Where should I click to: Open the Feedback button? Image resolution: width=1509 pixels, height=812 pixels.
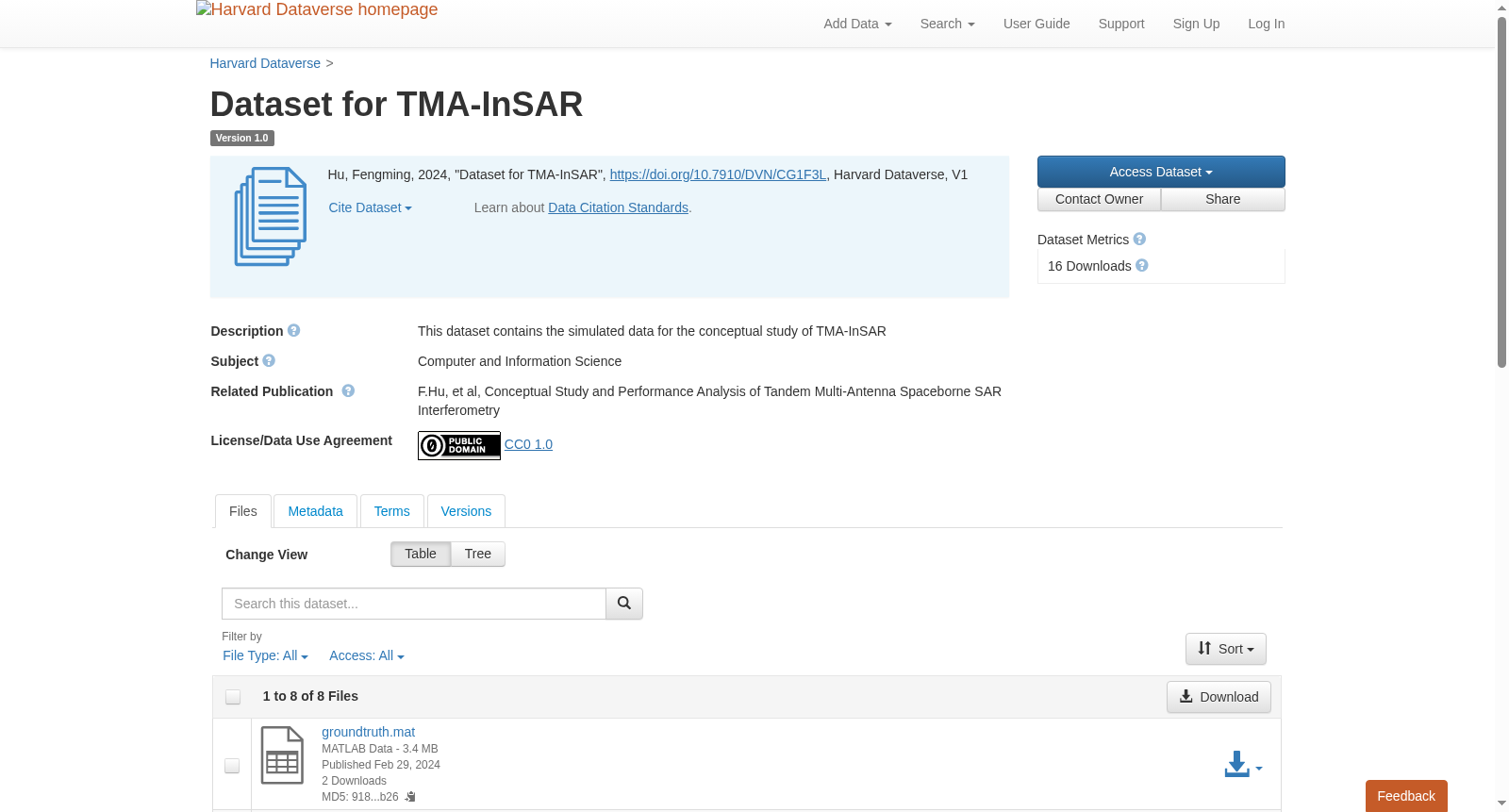tap(1406, 796)
